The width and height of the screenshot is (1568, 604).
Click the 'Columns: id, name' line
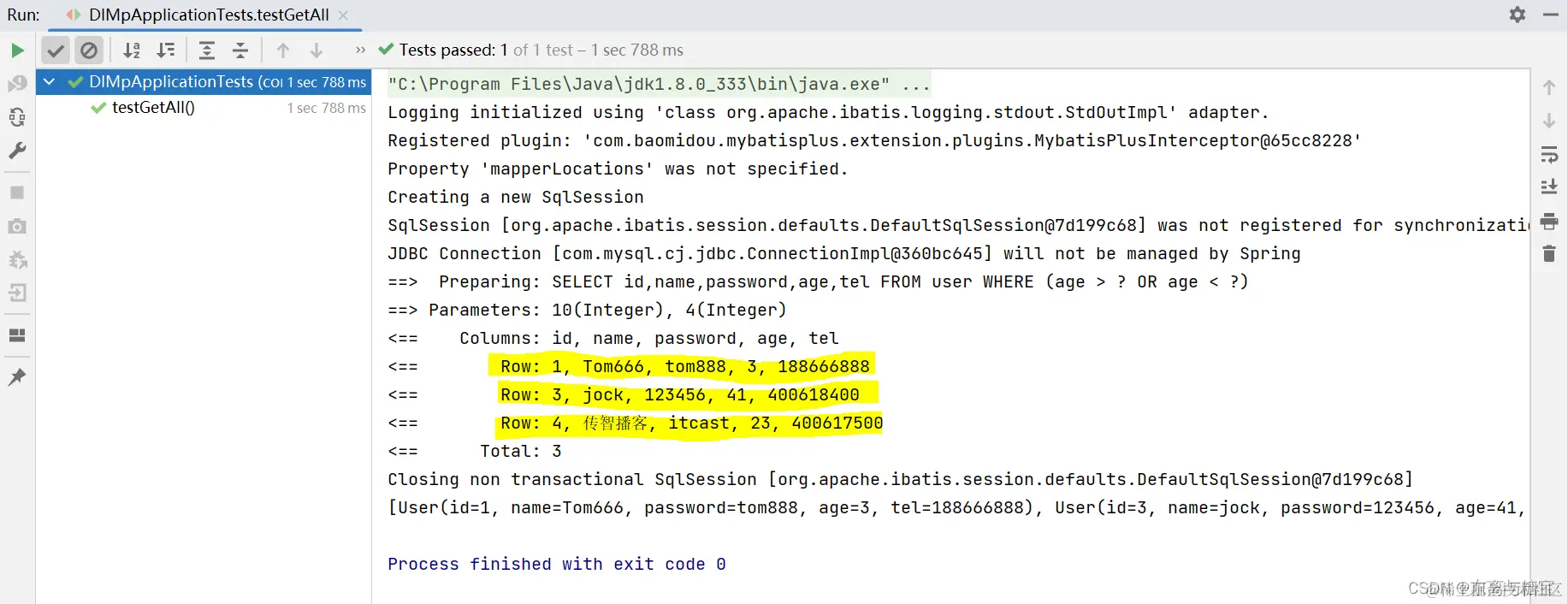coord(613,338)
